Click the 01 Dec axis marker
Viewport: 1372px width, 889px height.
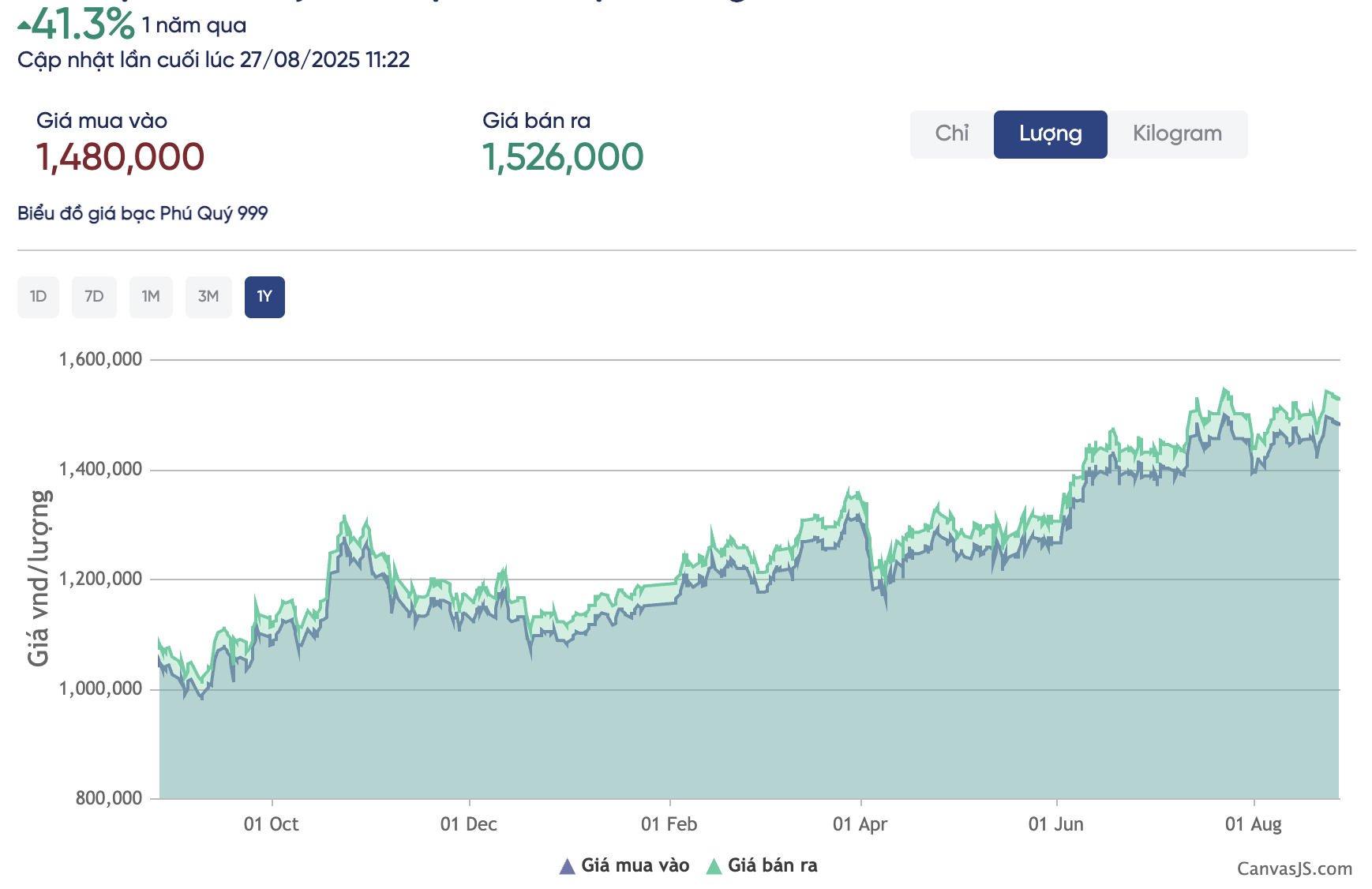click(x=469, y=824)
